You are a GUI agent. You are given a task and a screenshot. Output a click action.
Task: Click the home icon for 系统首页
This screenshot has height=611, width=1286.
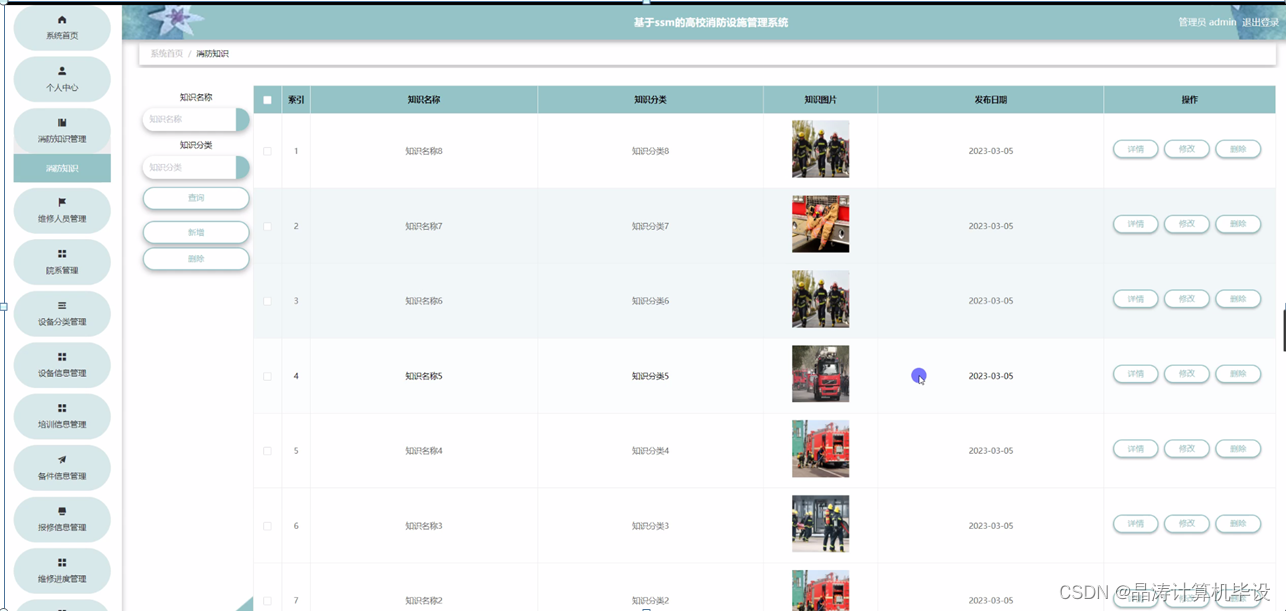pos(62,20)
